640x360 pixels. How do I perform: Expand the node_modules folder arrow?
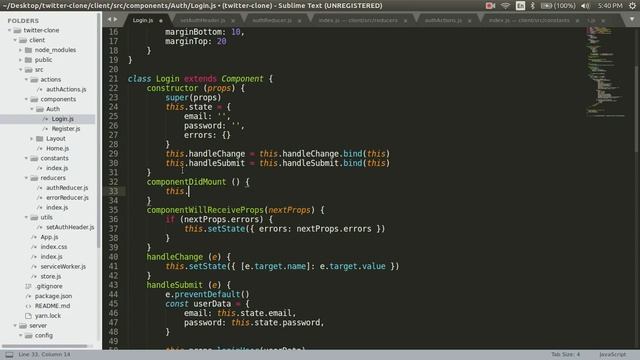click(x=21, y=50)
